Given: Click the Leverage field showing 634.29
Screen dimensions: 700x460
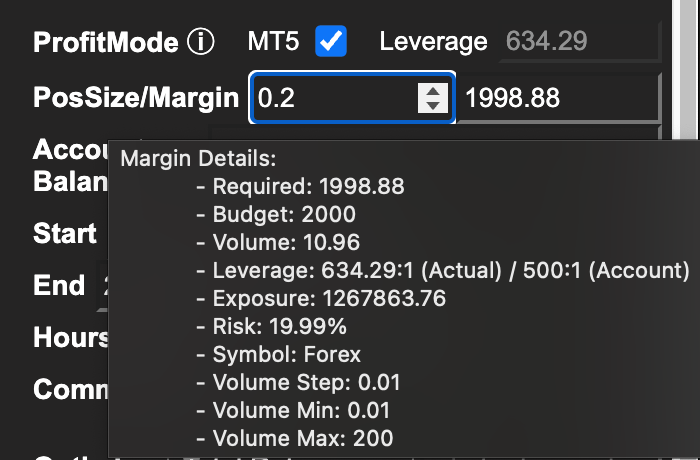Looking at the screenshot, I should point(580,42).
